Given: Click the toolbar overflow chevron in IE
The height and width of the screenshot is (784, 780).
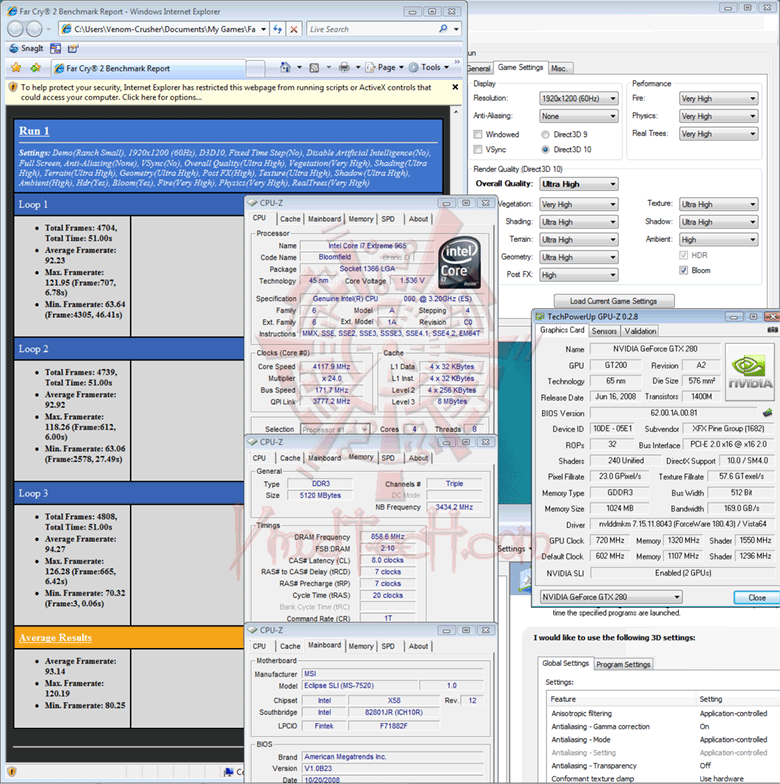Looking at the screenshot, I should (x=457, y=62).
